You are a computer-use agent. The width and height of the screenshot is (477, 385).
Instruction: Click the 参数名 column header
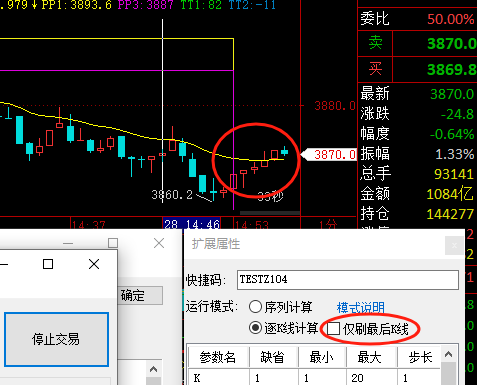[218, 357]
